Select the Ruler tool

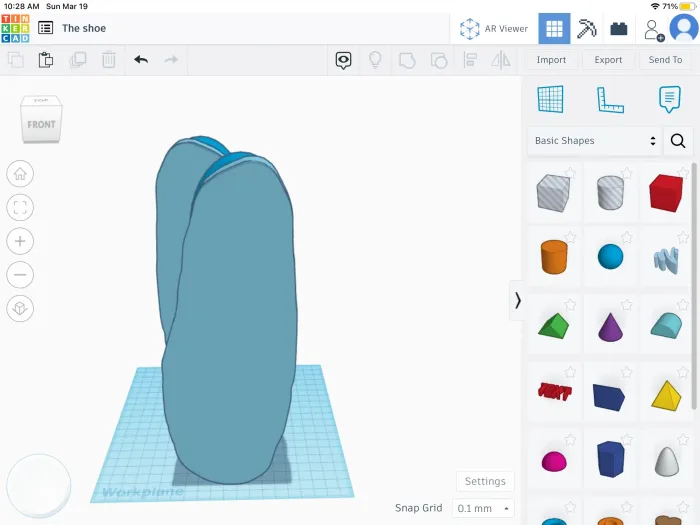[x=610, y=100]
